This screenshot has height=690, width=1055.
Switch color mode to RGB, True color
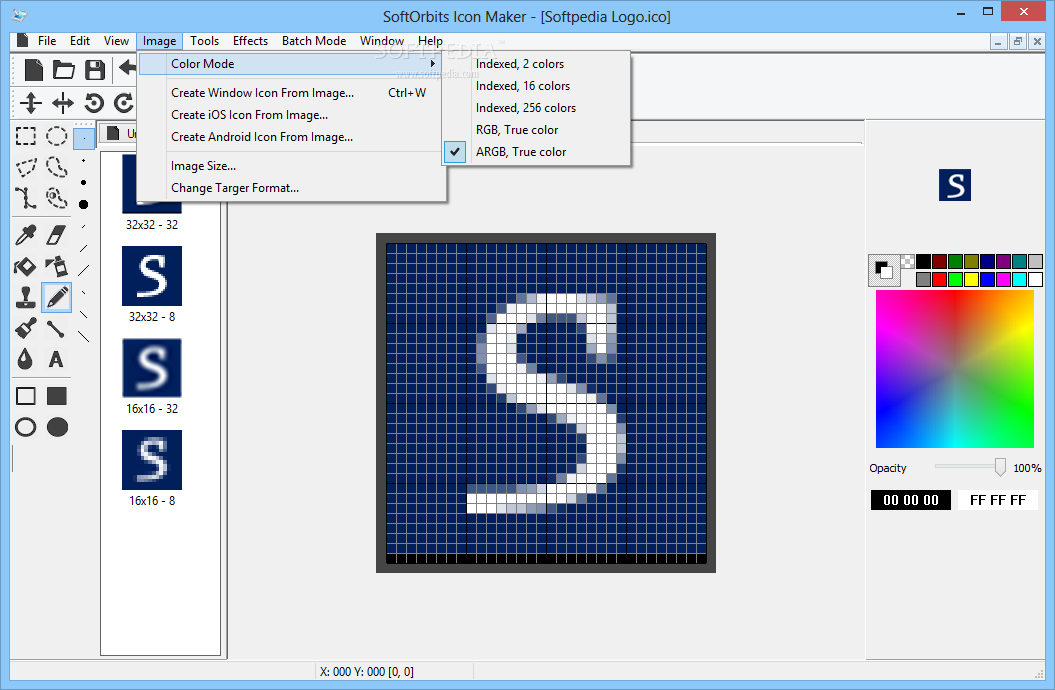tap(517, 129)
